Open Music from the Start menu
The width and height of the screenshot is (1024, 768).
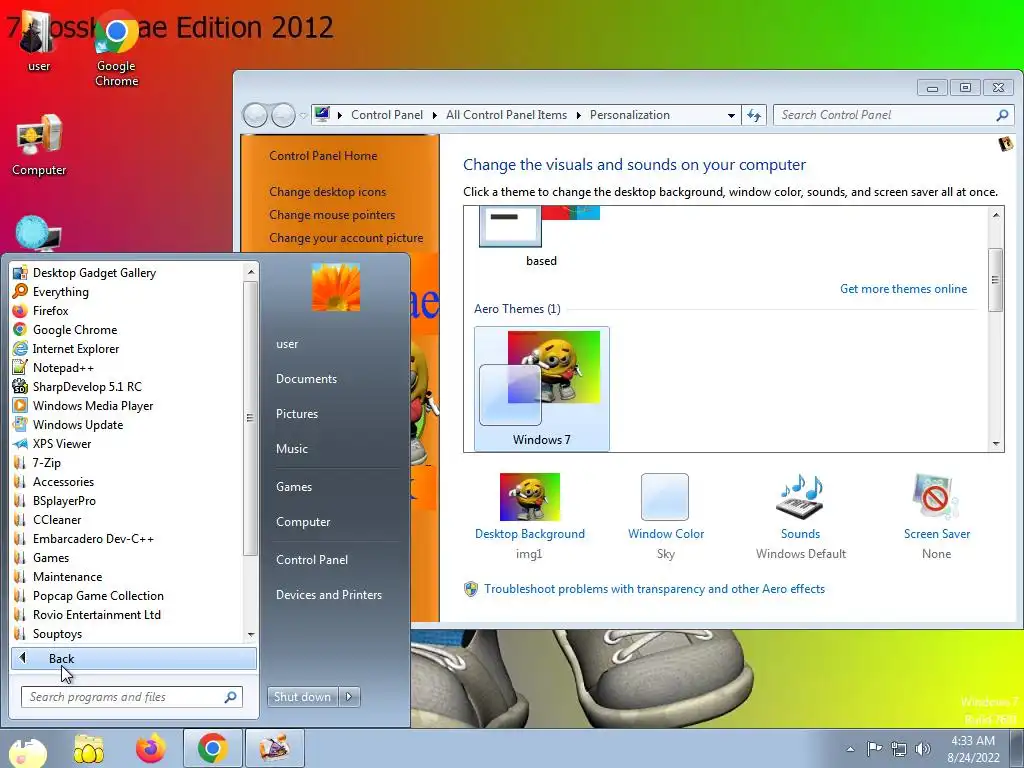pyautogui.click(x=291, y=449)
